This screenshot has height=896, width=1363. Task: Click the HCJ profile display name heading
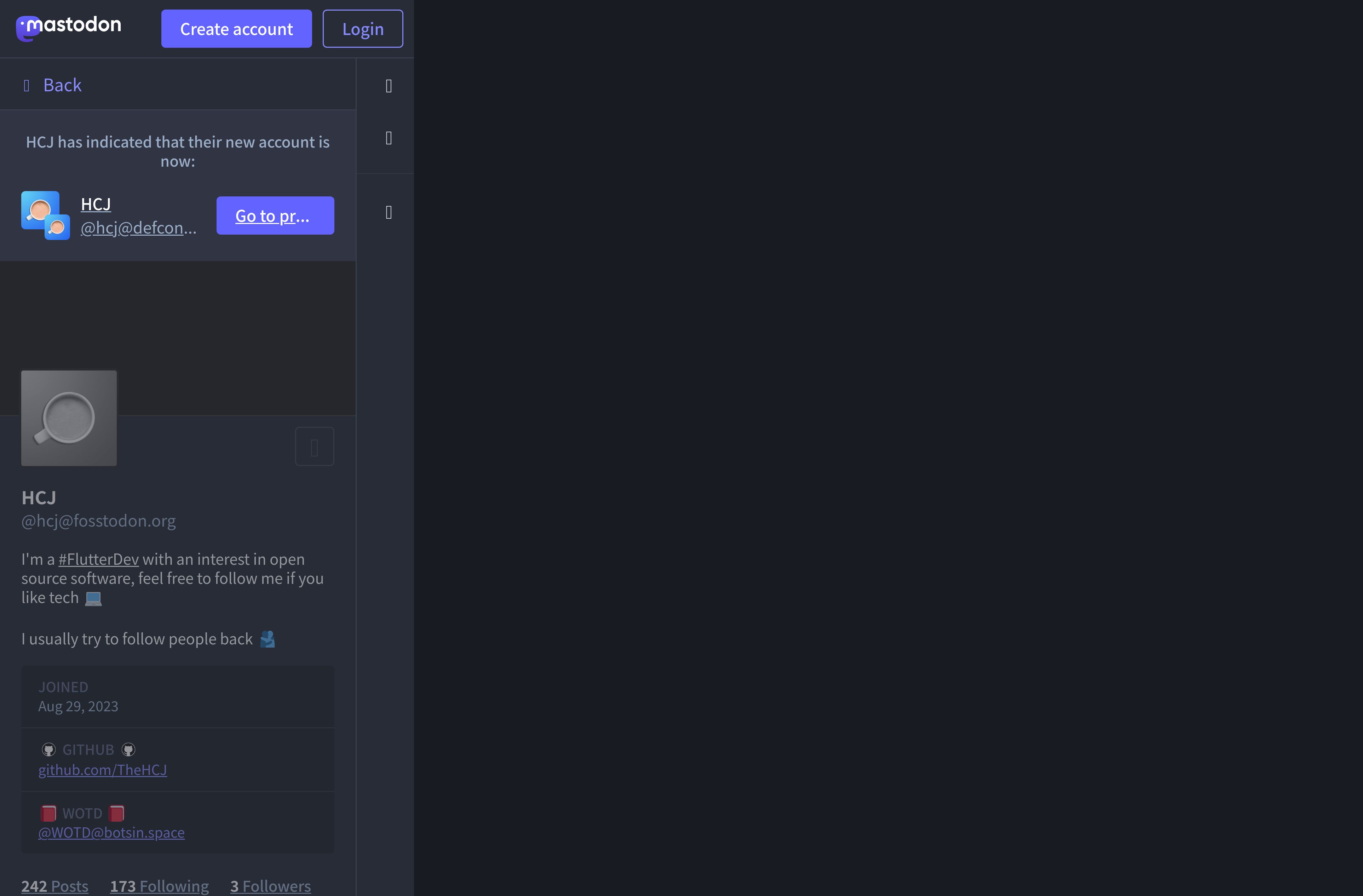[39, 498]
